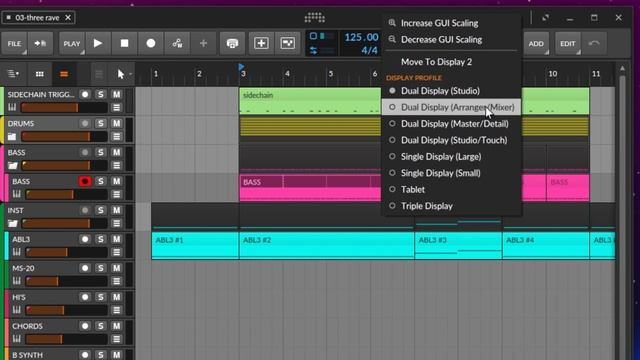Select Dual Display (Master/Detail) profile
Image resolution: width=640 pixels, height=360 pixels.
tap(451, 124)
